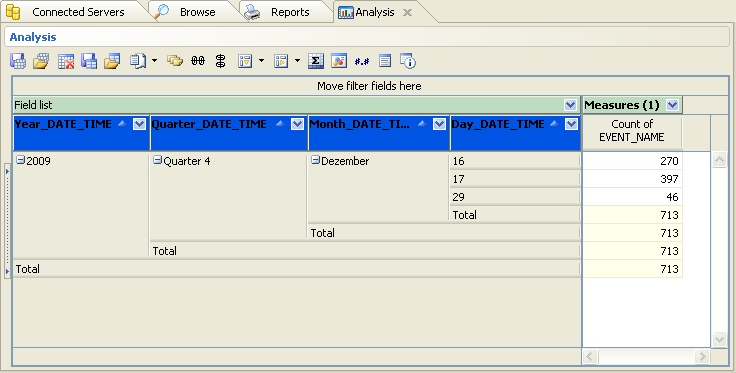736x373 pixels.
Task: Click the sort arrow on Month_DATE_TIME header
Action: (422, 124)
